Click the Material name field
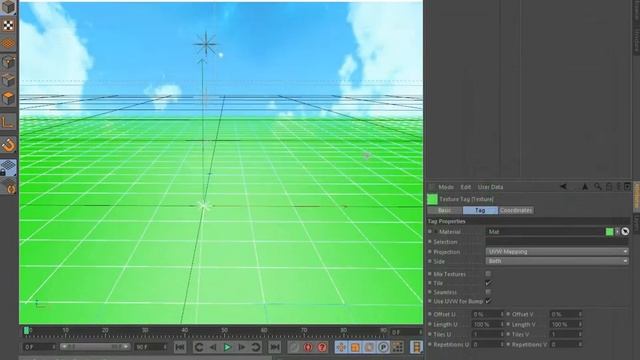Image resolution: width=640 pixels, height=360 pixels. click(545, 231)
